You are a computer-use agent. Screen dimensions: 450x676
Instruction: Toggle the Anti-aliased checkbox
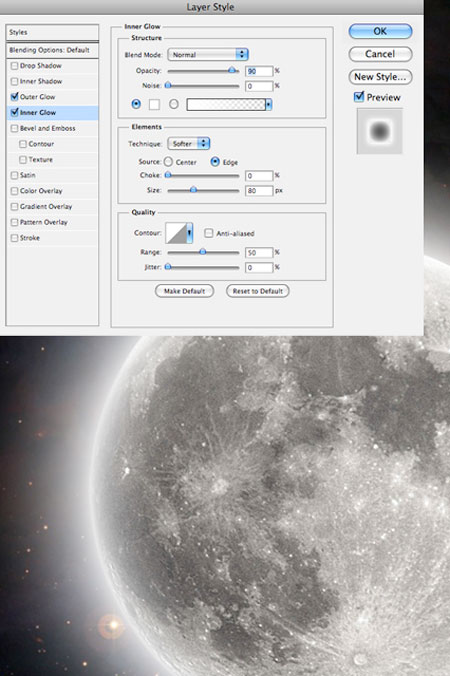point(209,233)
